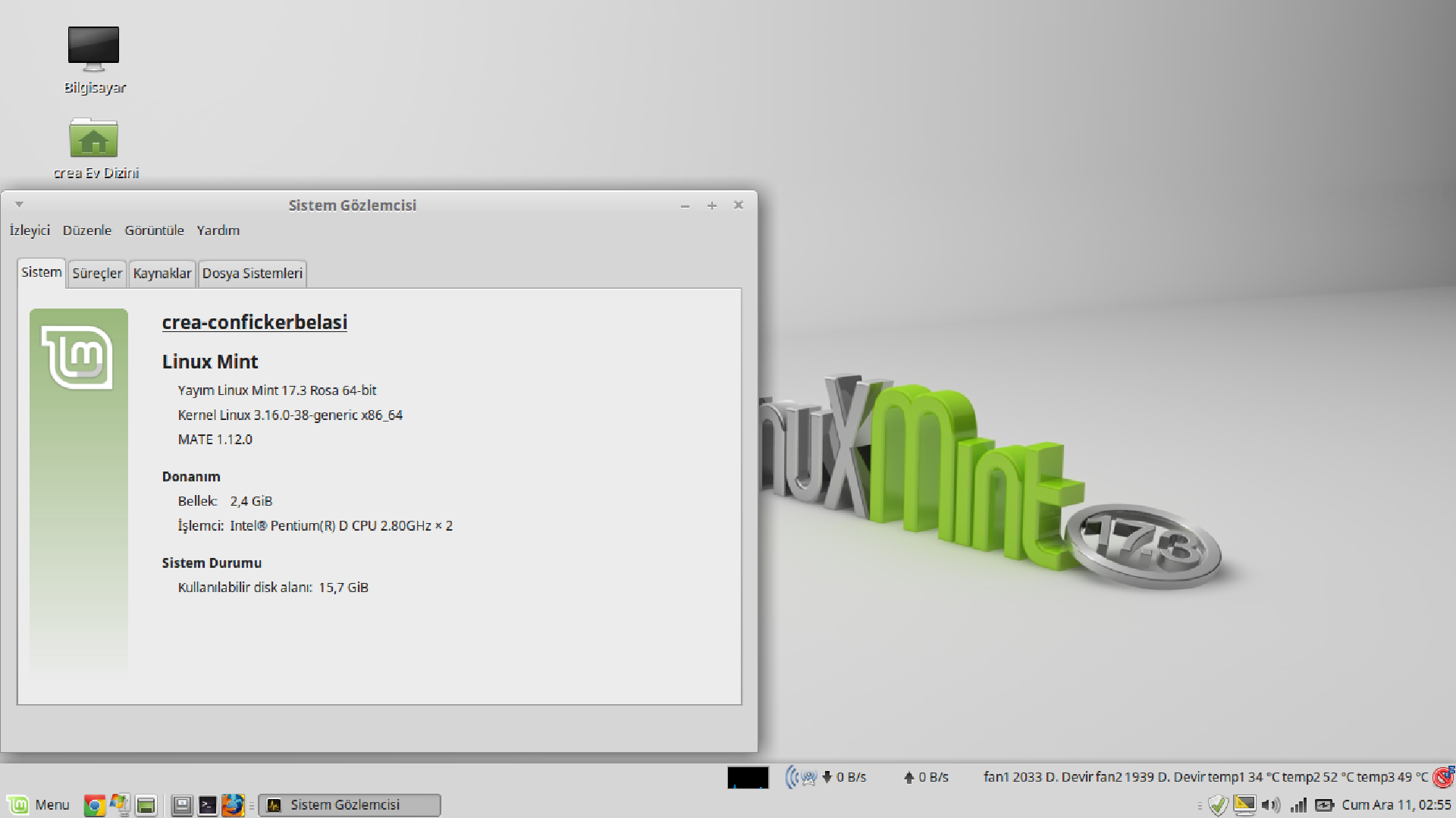Click the display monitor tray icon
Image resolution: width=1456 pixels, height=818 pixels.
pos(1244,805)
